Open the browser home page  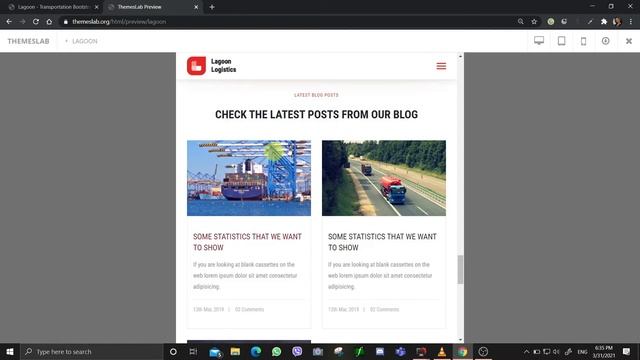tap(49, 22)
